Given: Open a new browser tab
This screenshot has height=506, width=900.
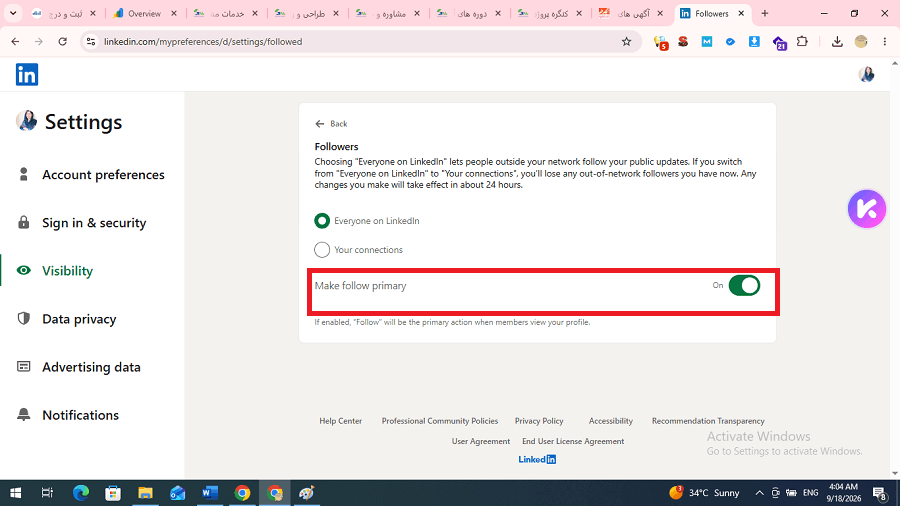Looking at the screenshot, I should (765, 13).
